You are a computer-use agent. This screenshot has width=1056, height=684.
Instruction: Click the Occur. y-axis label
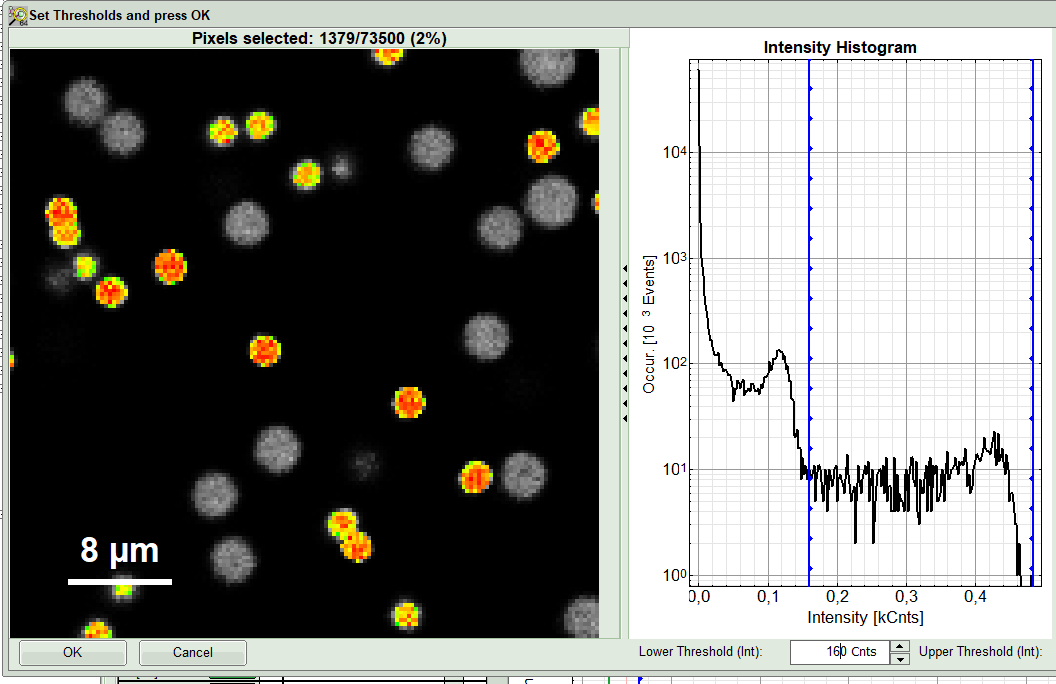(x=649, y=325)
